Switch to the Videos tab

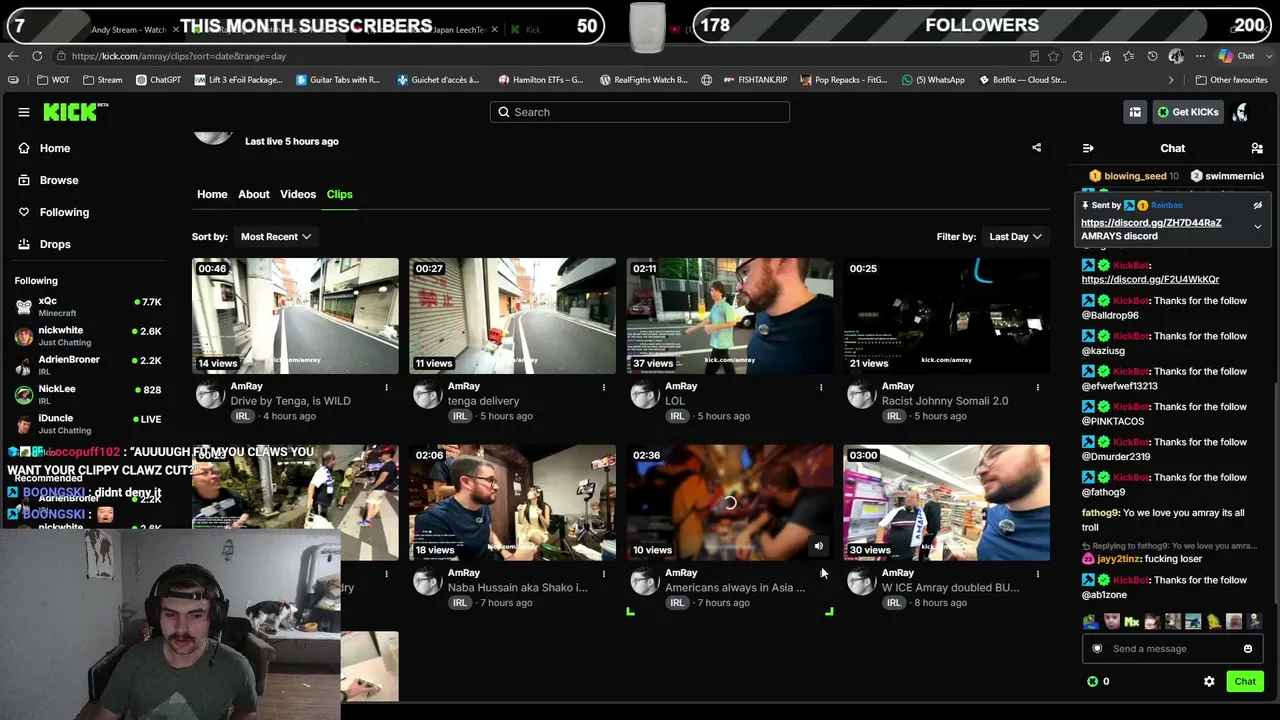[x=298, y=194]
